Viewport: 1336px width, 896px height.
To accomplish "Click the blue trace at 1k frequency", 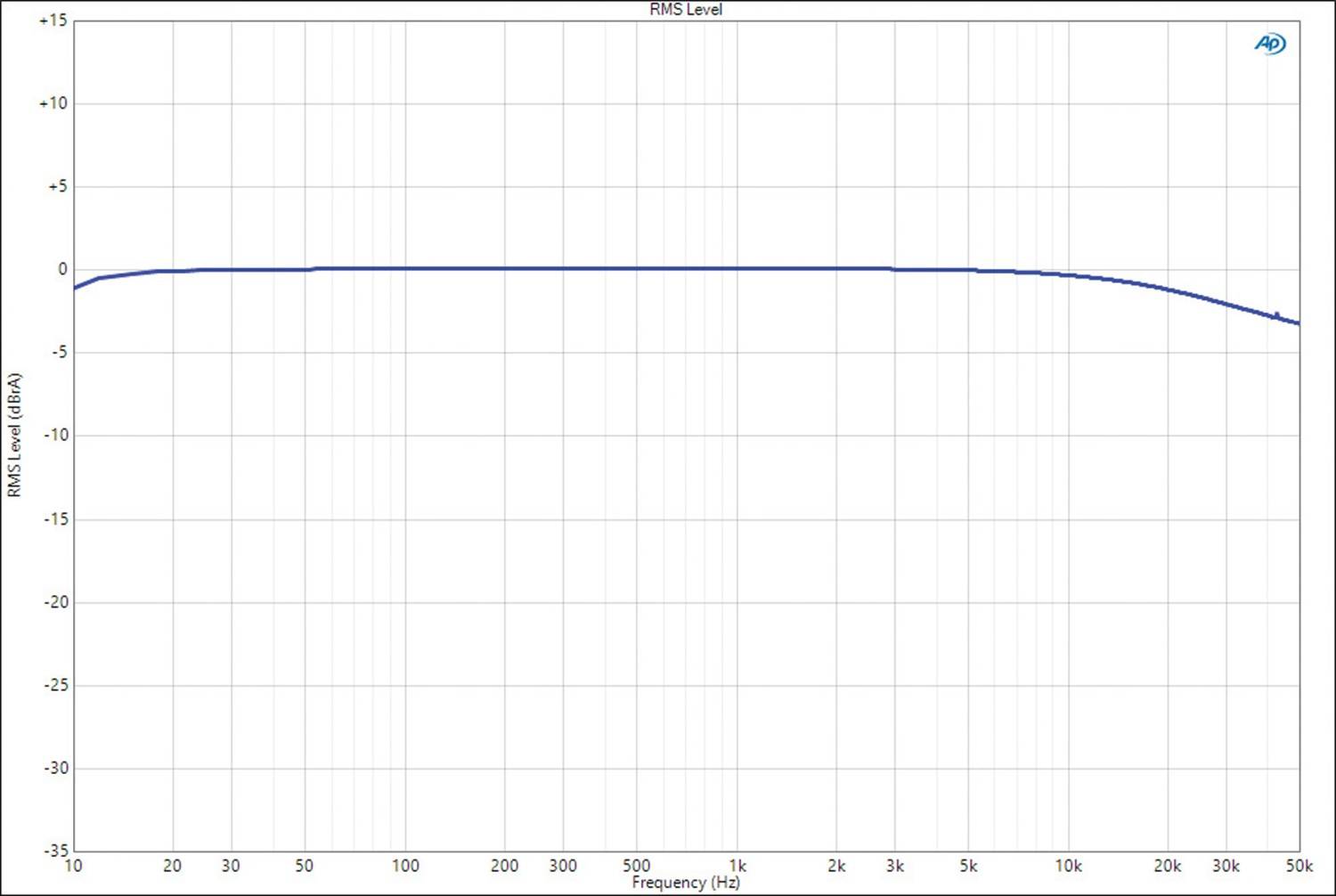I will [737, 268].
